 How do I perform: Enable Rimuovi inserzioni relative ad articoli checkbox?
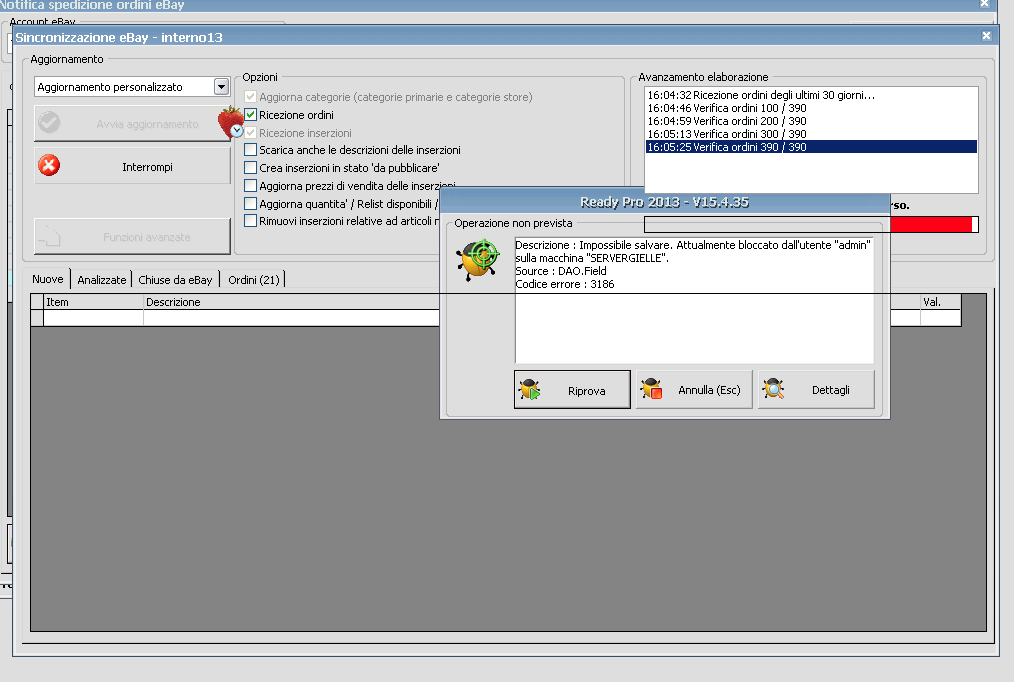[x=250, y=220]
